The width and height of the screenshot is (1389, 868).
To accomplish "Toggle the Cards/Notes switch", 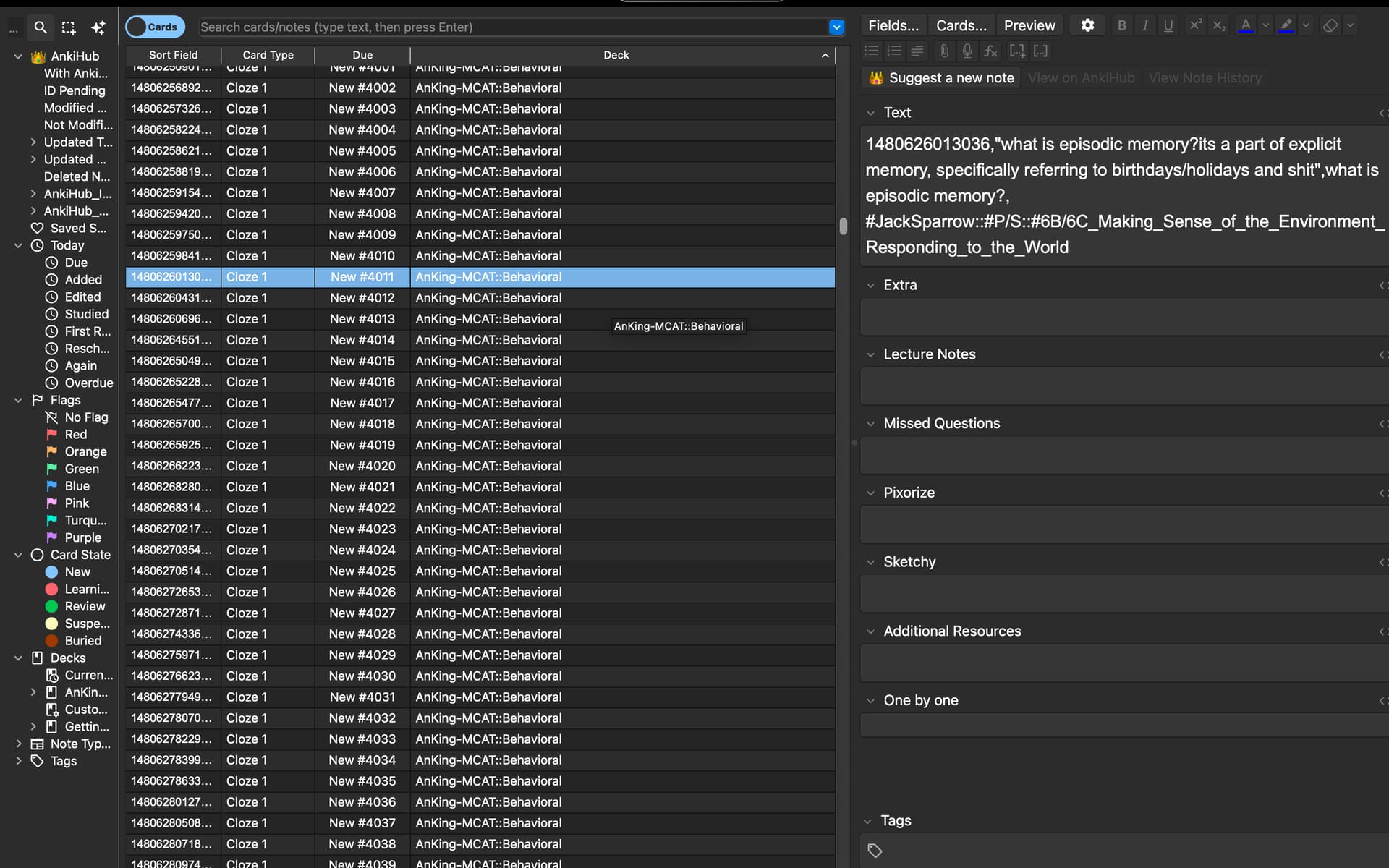I will click(155, 27).
